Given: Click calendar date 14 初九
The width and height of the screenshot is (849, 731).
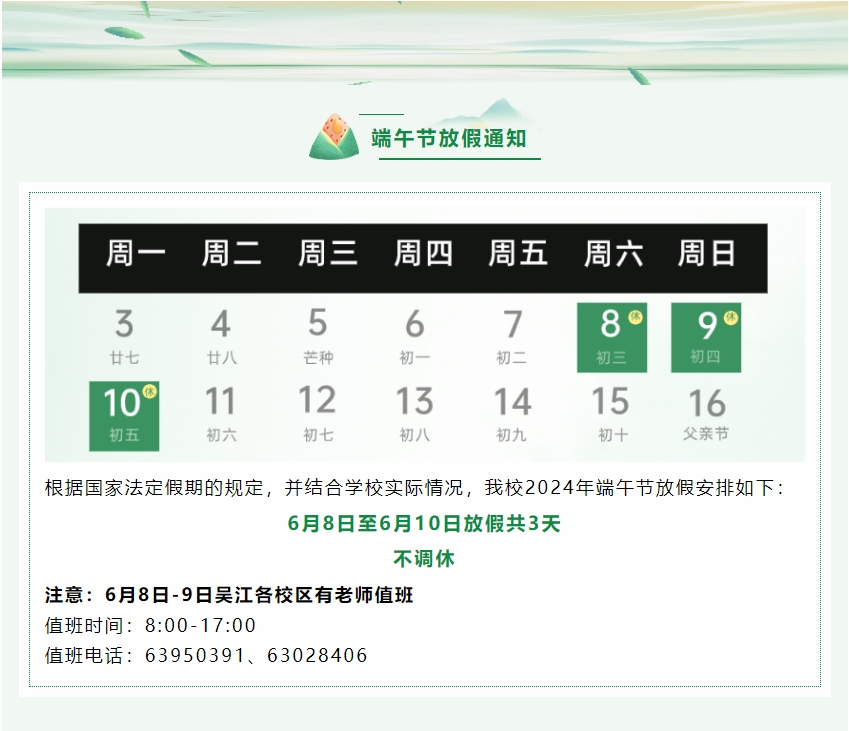Looking at the screenshot, I should pyautogui.click(x=512, y=414).
